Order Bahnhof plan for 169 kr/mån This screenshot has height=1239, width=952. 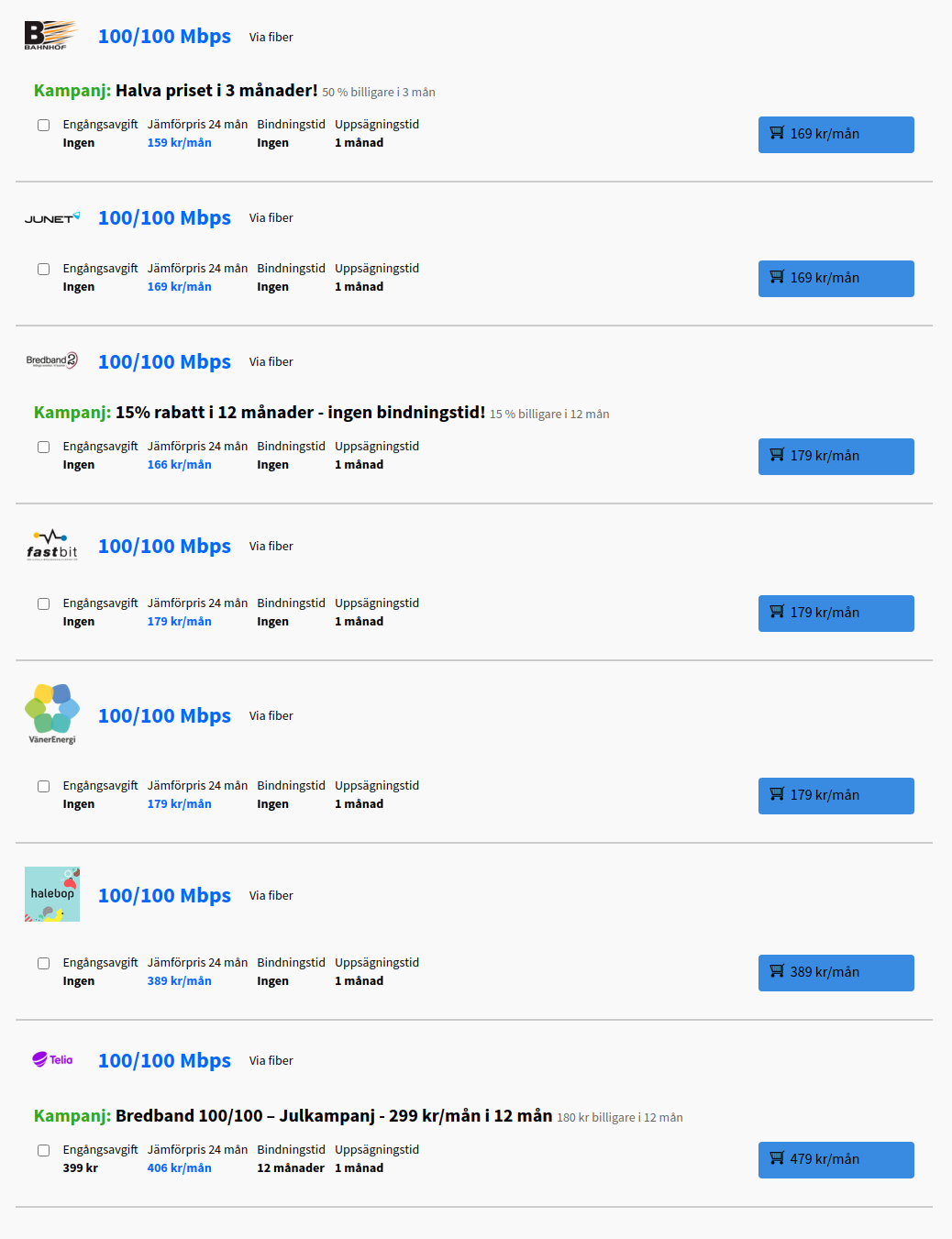click(x=836, y=135)
